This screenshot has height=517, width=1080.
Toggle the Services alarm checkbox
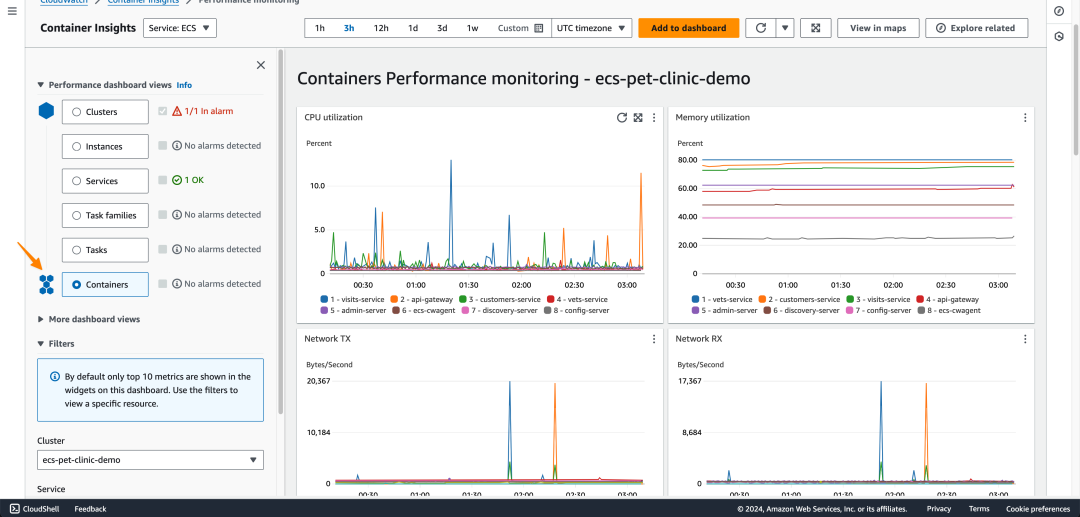click(x=163, y=180)
